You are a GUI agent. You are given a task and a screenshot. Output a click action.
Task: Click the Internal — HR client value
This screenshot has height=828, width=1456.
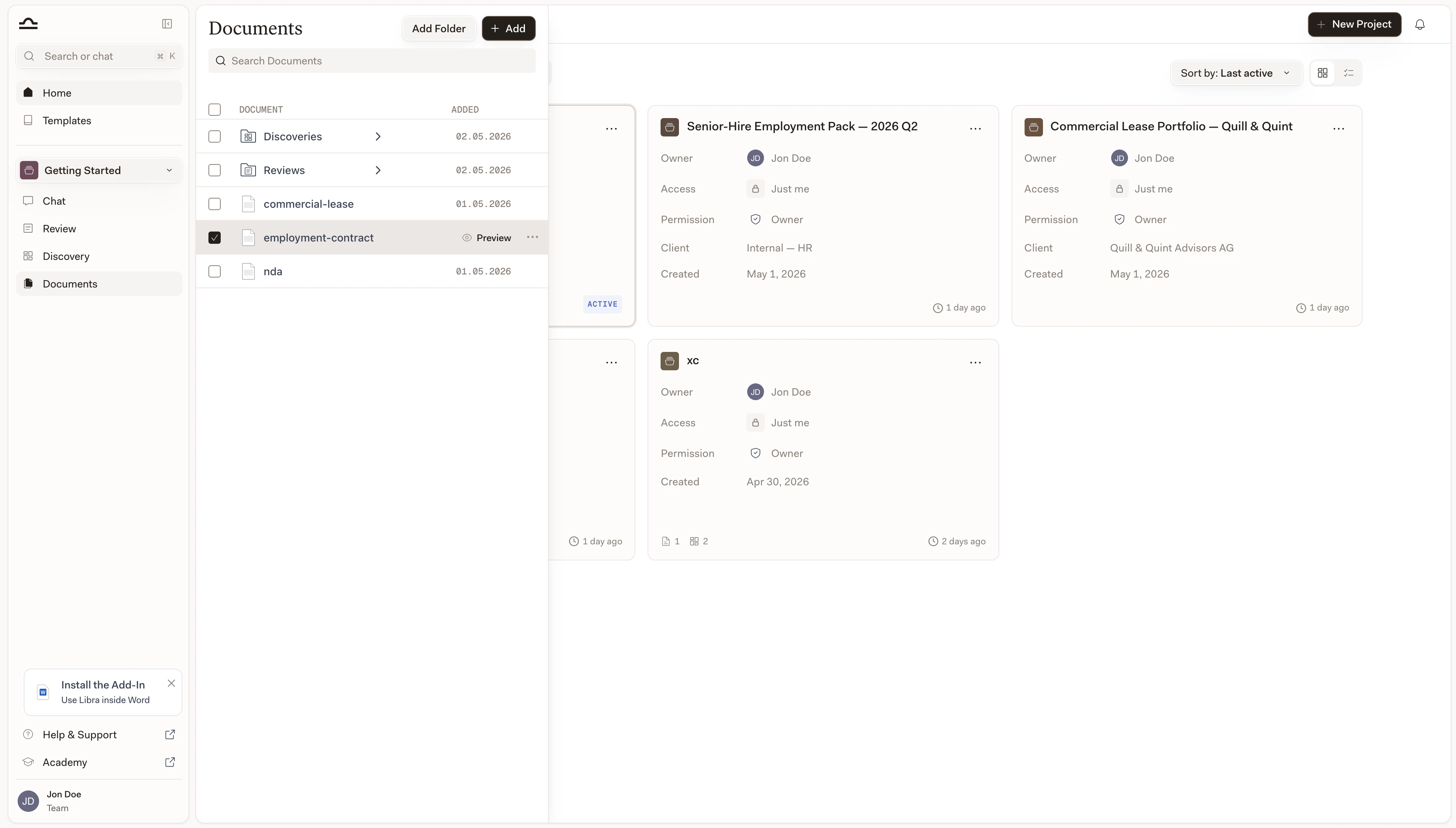coord(779,248)
